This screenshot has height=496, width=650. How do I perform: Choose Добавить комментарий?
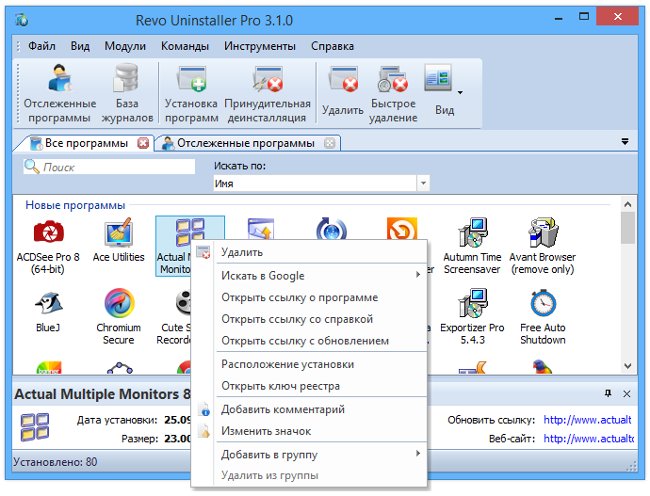(x=309, y=409)
